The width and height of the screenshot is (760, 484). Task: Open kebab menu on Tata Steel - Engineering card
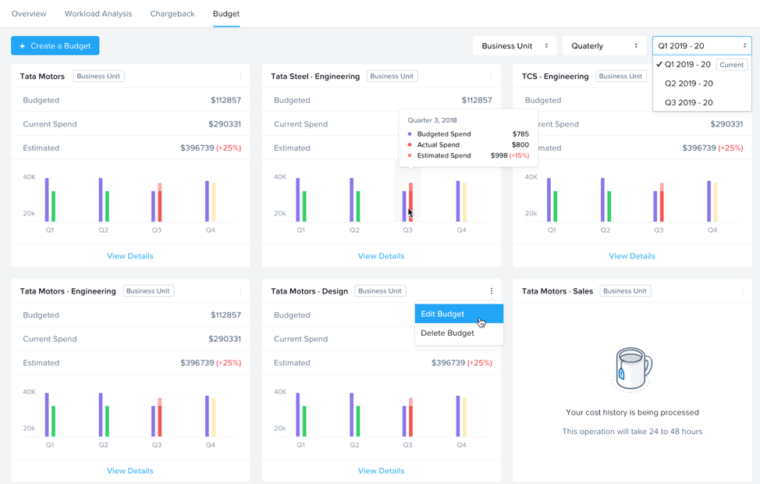[491, 76]
